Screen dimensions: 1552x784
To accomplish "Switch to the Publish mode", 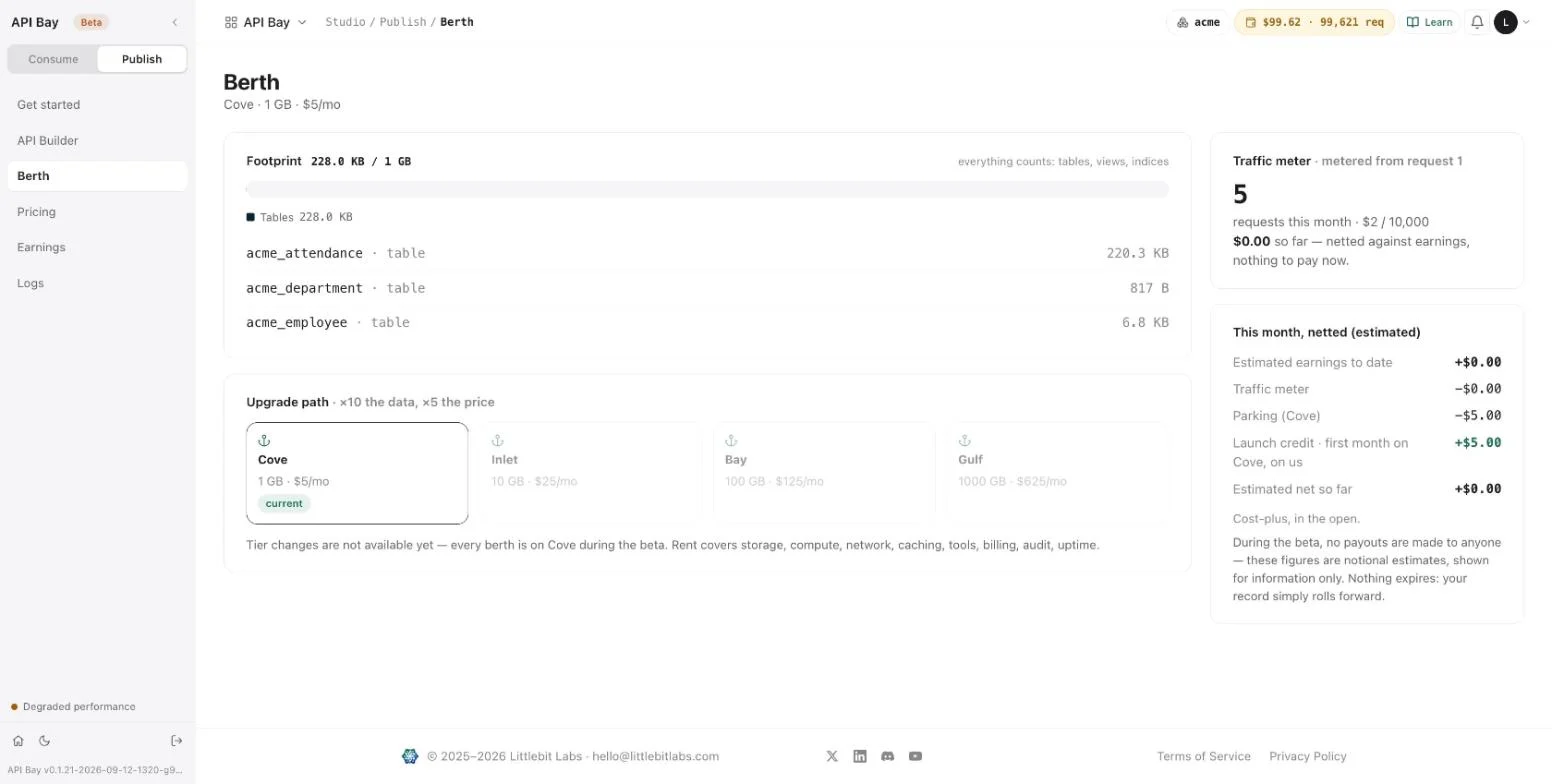I will click(142, 59).
